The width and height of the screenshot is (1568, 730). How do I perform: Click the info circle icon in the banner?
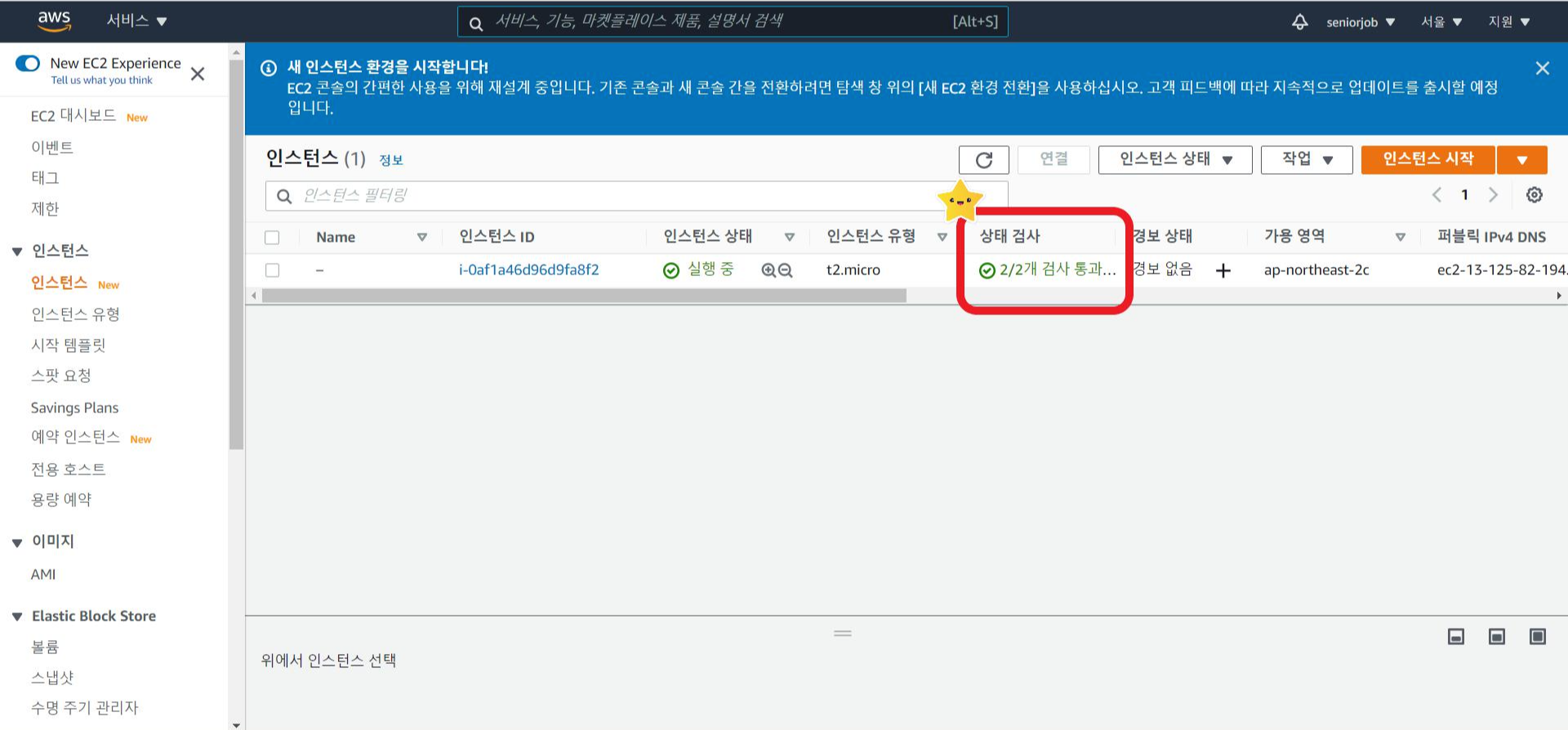(268, 68)
